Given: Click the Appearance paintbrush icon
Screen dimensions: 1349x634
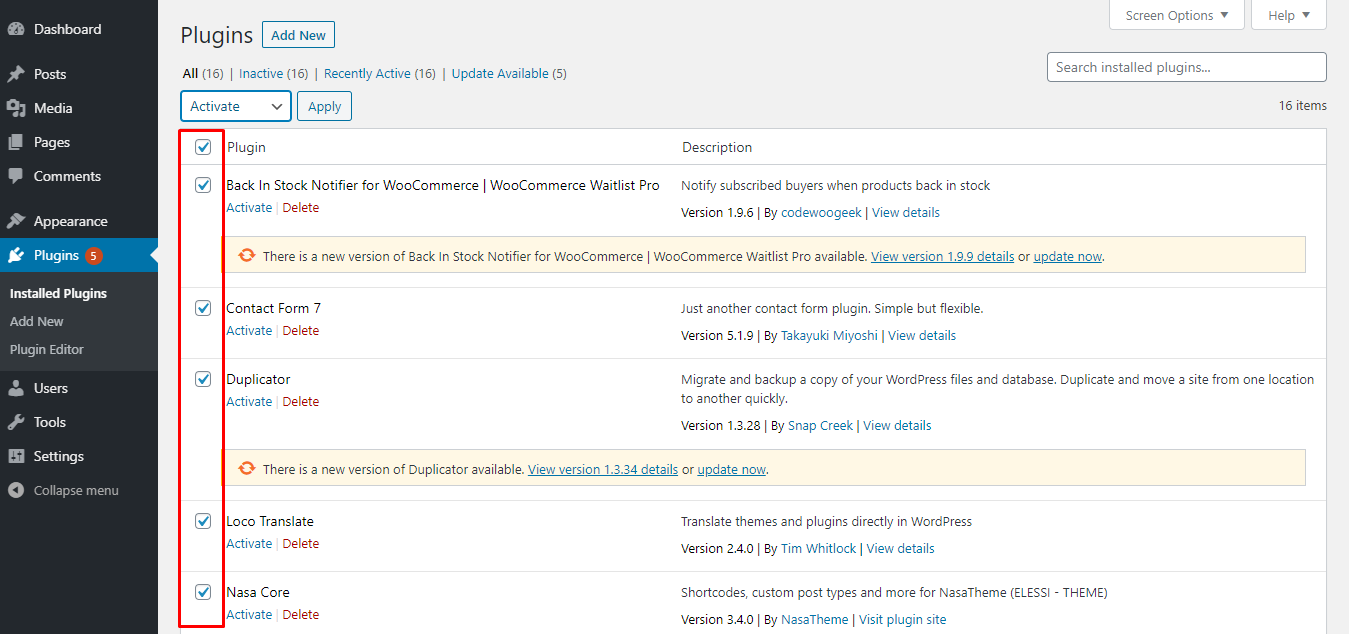Looking at the screenshot, I should [x=16, y=221].
